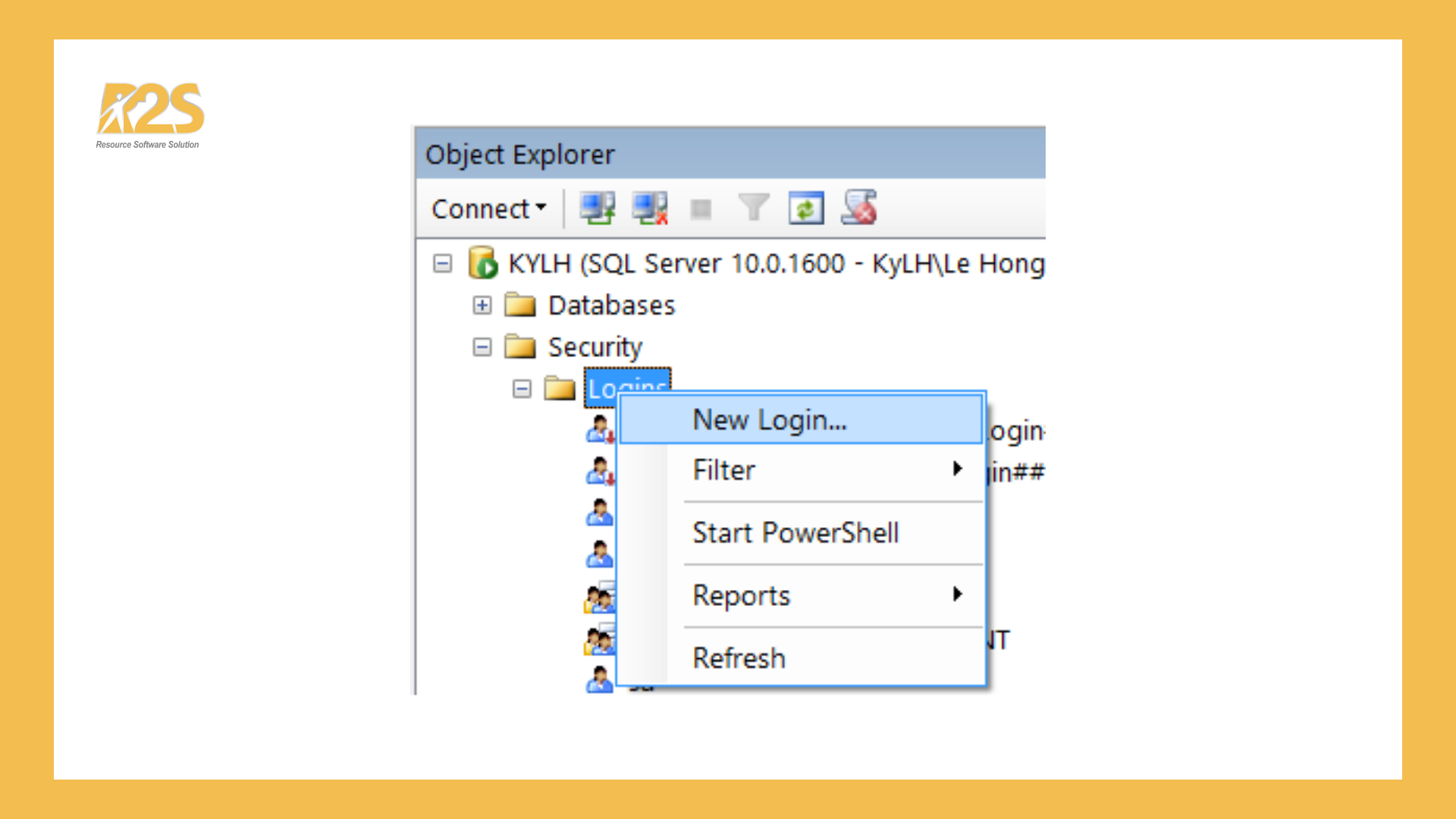Image resolution: width=1456 pixels, height=819 pixels.
Task: Click the Connect to Server icon
Action: coord(595,209)
